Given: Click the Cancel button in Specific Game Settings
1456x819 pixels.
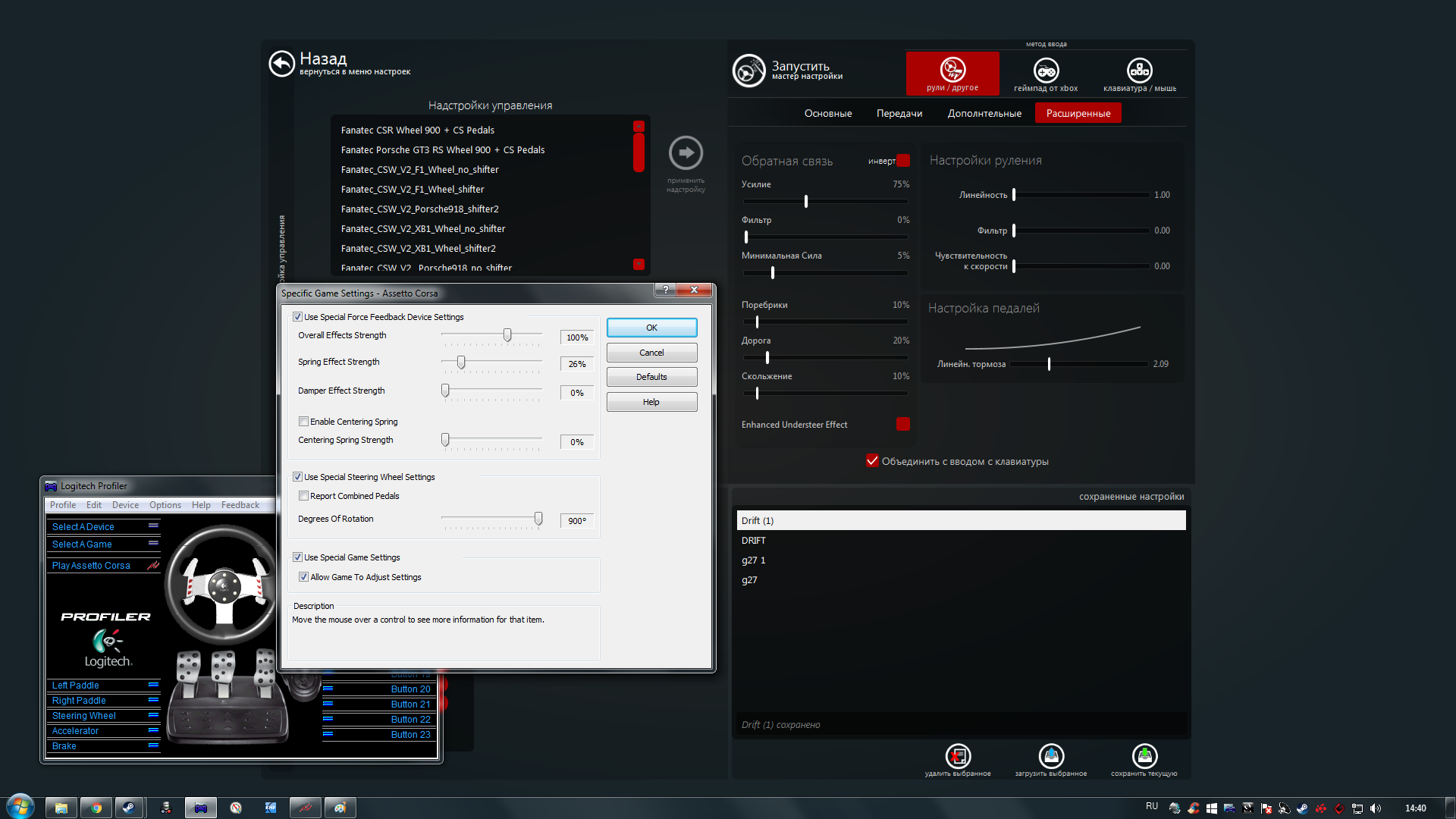Looking at the screenshot, I should [651, 351].
